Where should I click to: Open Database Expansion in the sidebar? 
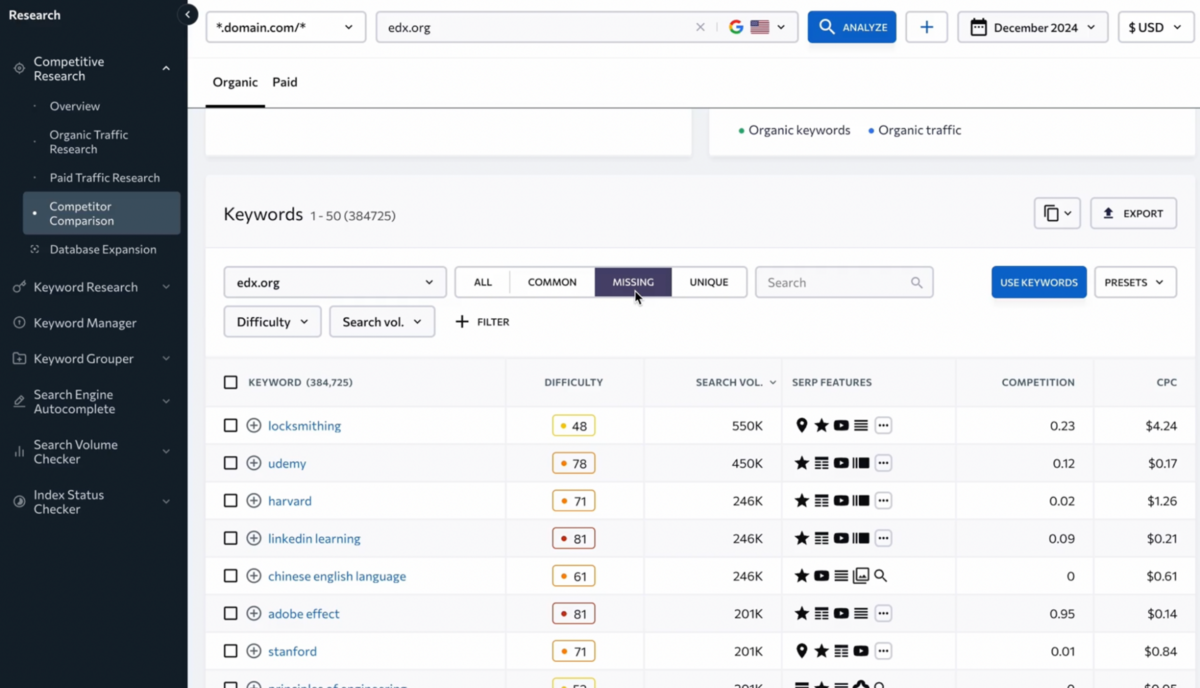[x=103, y=249]
